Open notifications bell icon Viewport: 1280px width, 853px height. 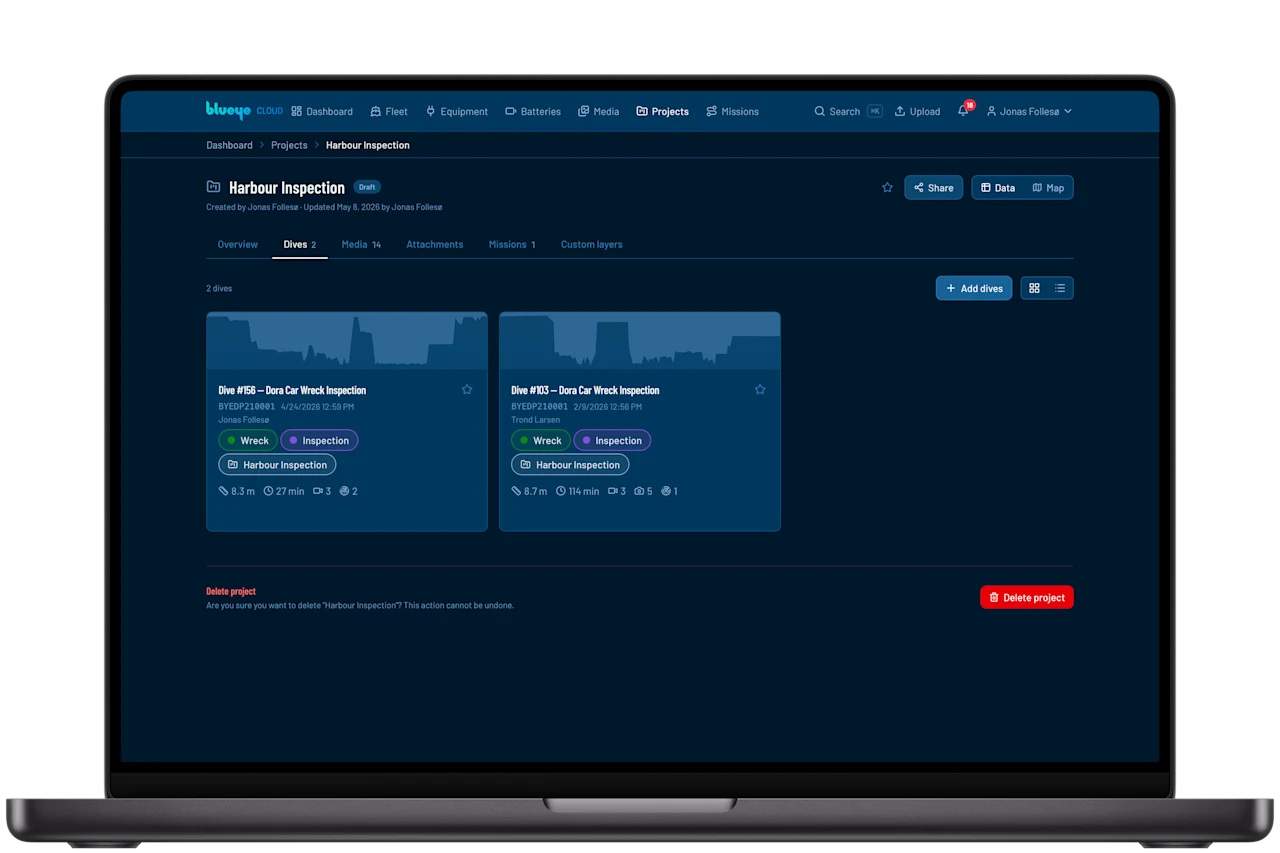pos(963,111)
